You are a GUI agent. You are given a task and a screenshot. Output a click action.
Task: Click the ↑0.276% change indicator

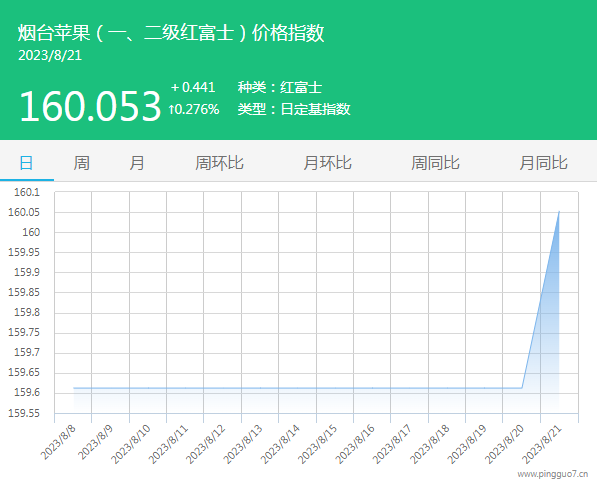click(x=194, y=109)
